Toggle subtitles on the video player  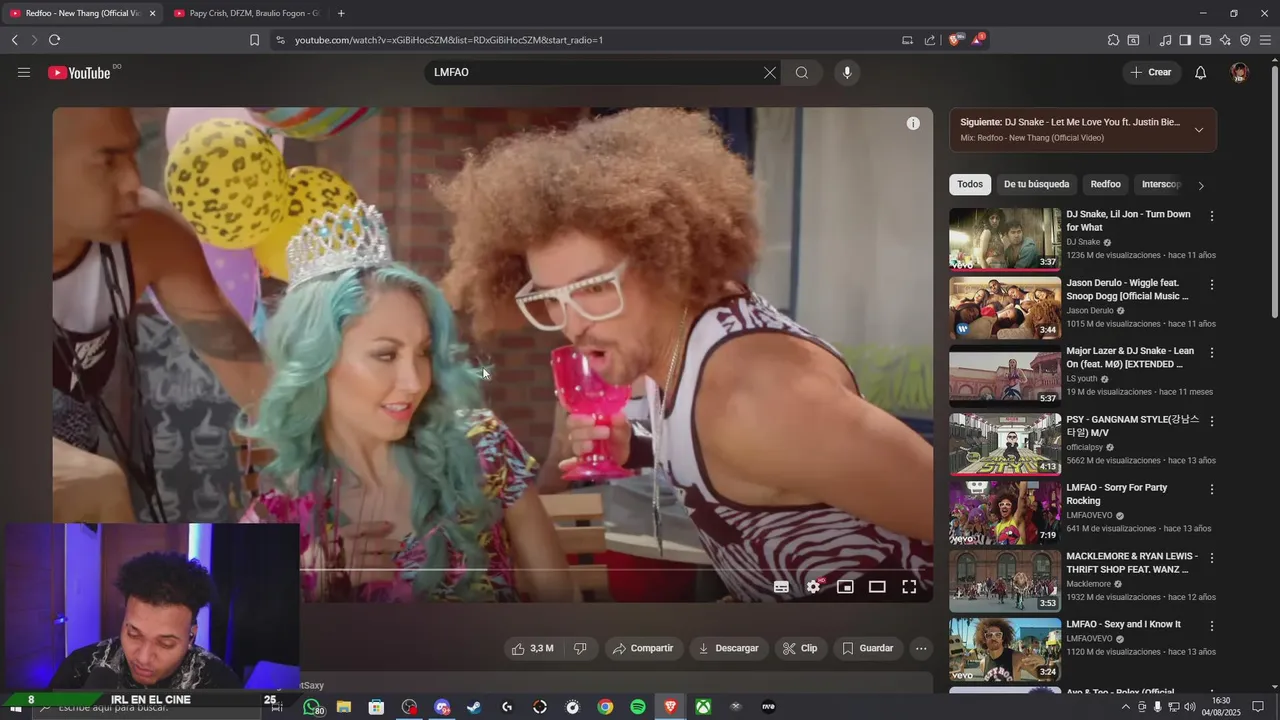click(x=782, y=587)
